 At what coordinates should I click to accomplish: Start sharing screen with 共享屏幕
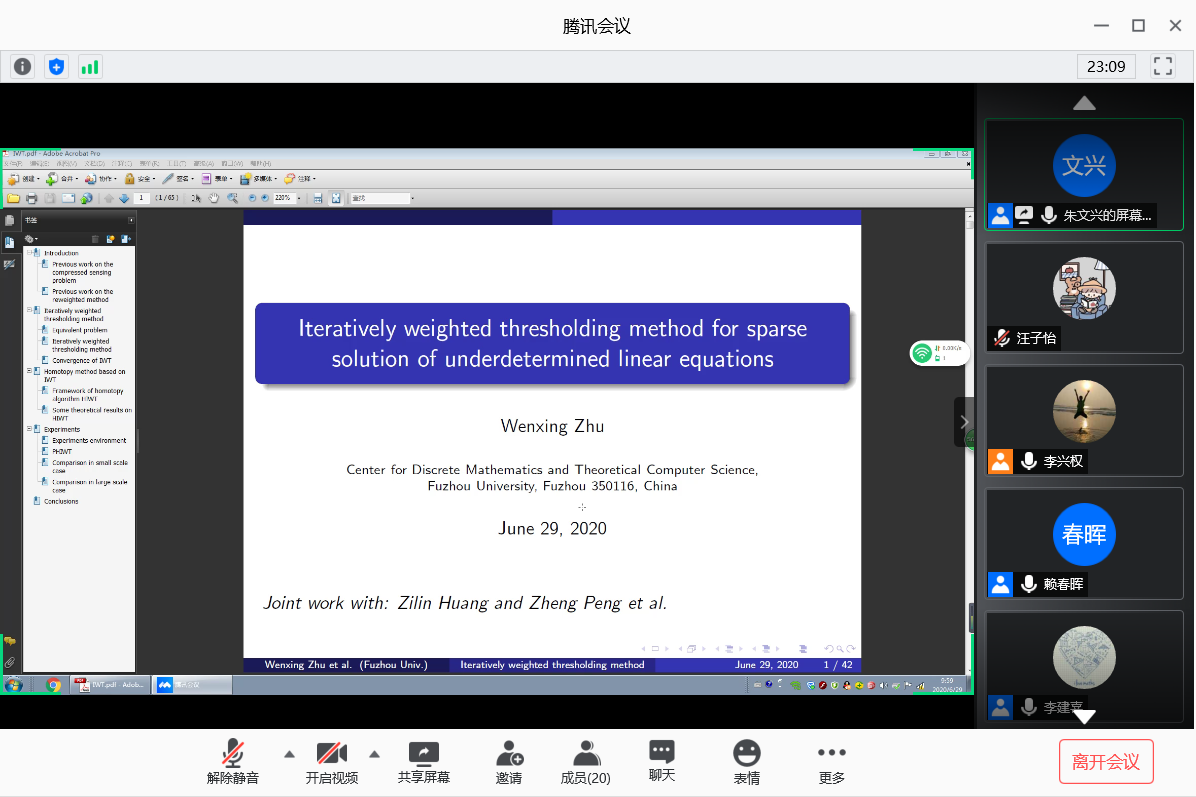click(424, 762)
